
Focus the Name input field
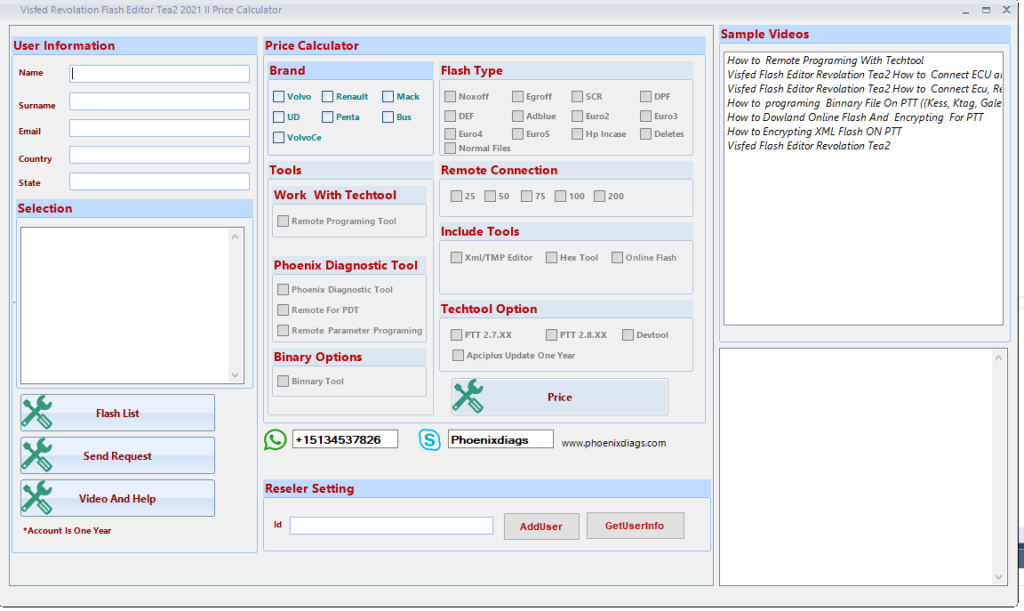click(x=159, y=74)
